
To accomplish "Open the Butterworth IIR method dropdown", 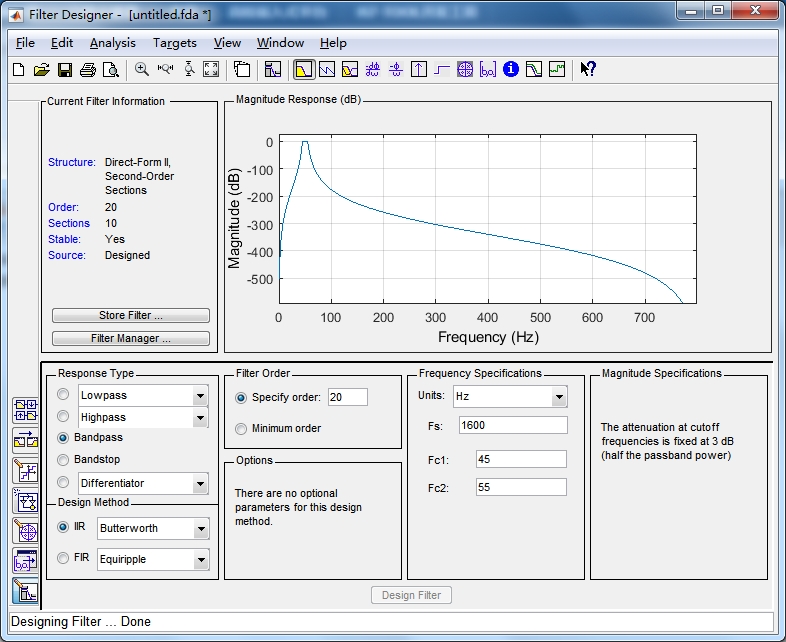I will click(x=201, y=529).
